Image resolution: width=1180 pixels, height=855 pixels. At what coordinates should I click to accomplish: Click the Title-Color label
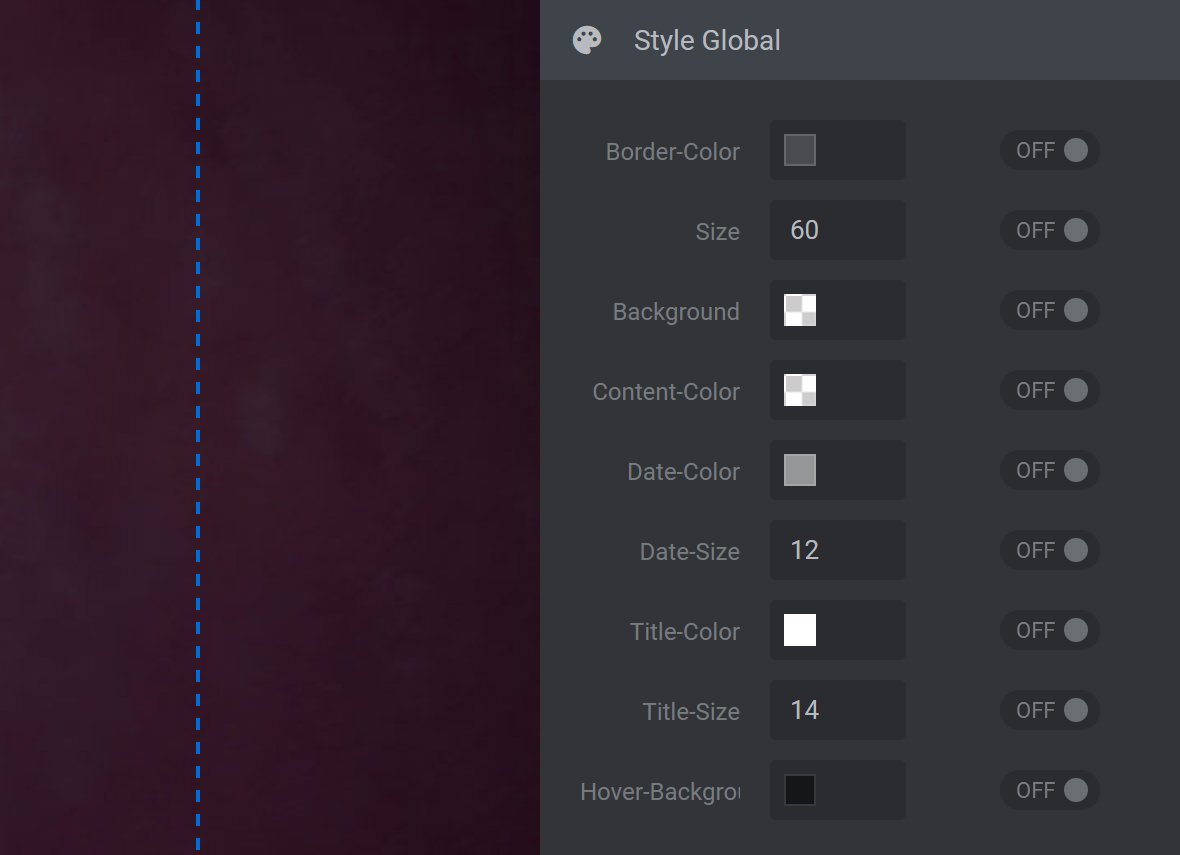pyautogui.click(x=685, y=631)
